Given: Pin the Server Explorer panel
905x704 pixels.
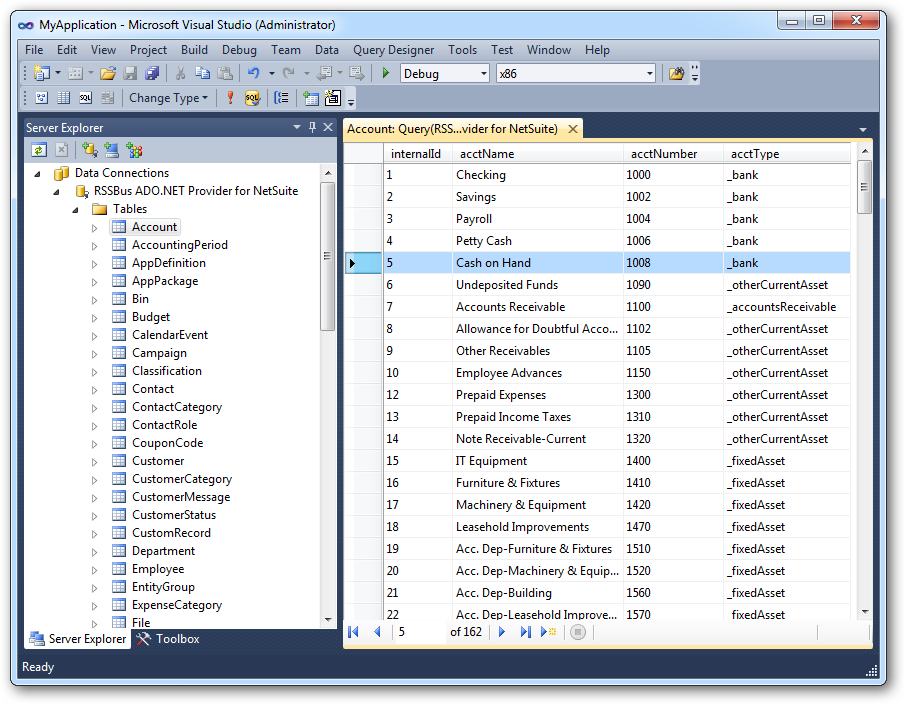Looking at the screenshot, I should (312, 128).
